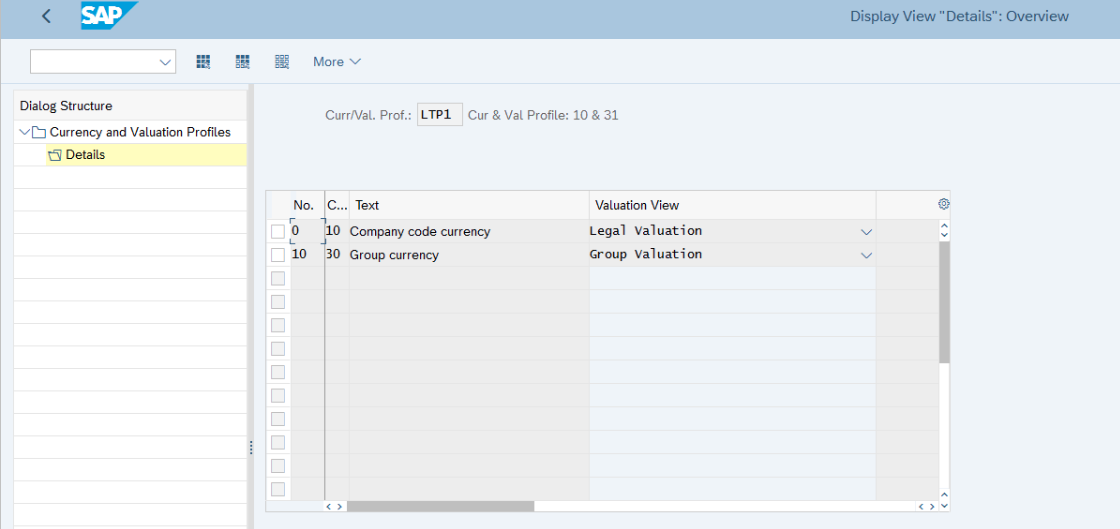The height and width of the screenshot is (529, 1120).
Task: Click the Valuation View column header
Action: tap(637, 205)
